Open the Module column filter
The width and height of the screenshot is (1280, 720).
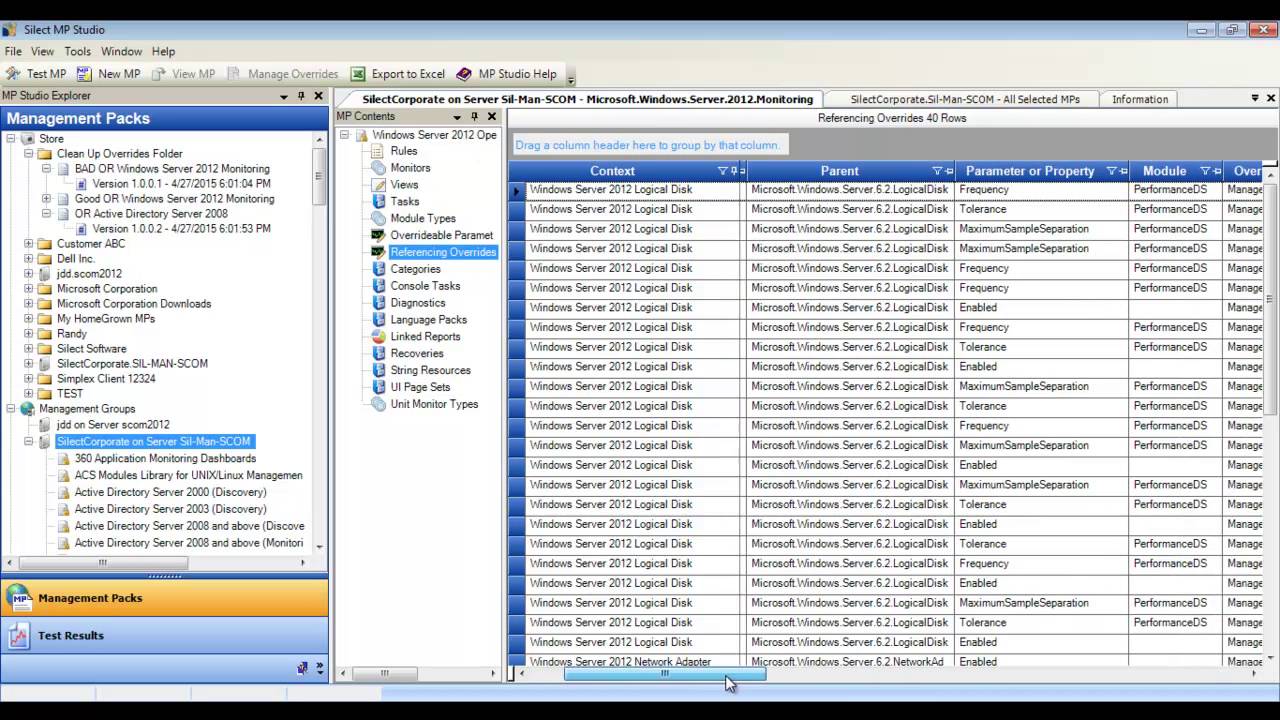1204,171
